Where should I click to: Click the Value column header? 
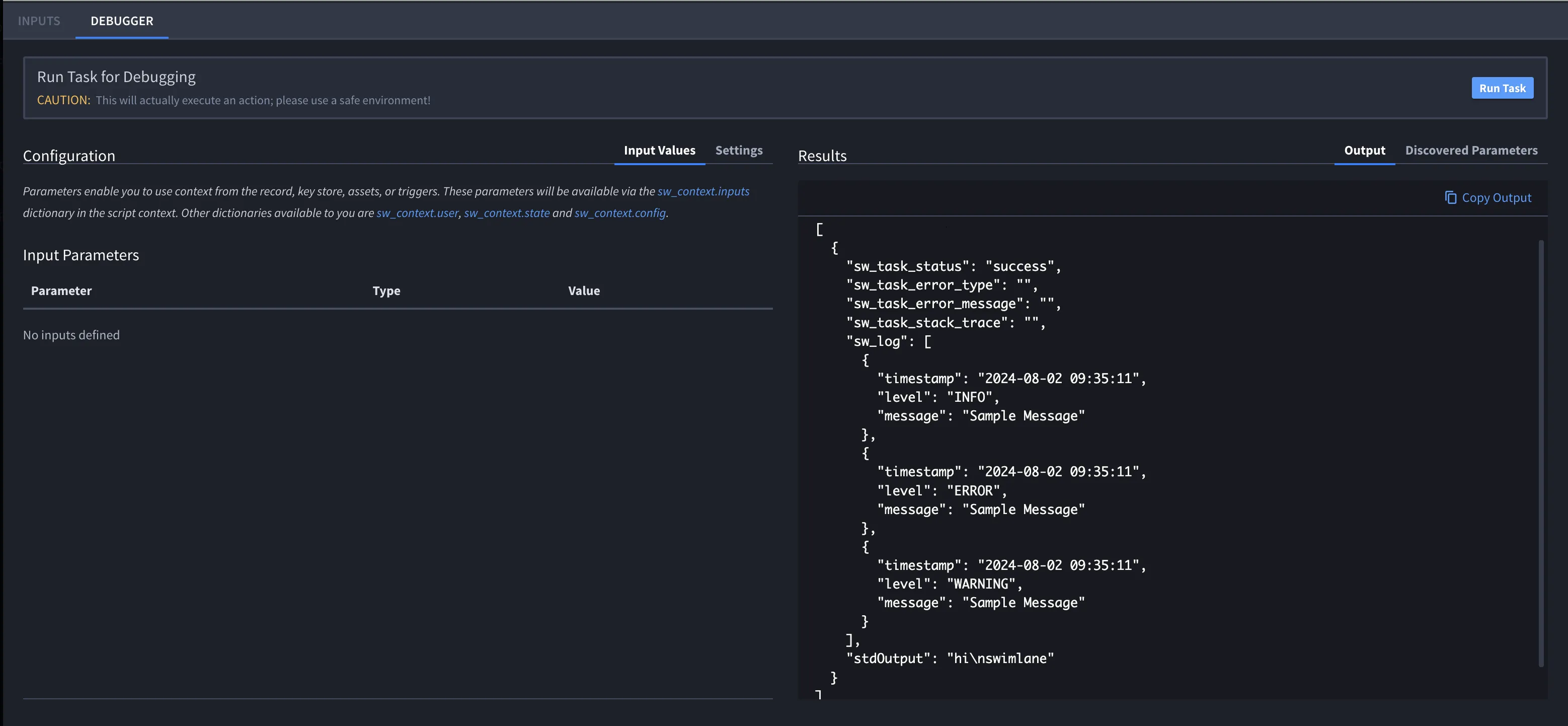click(584, 291)
